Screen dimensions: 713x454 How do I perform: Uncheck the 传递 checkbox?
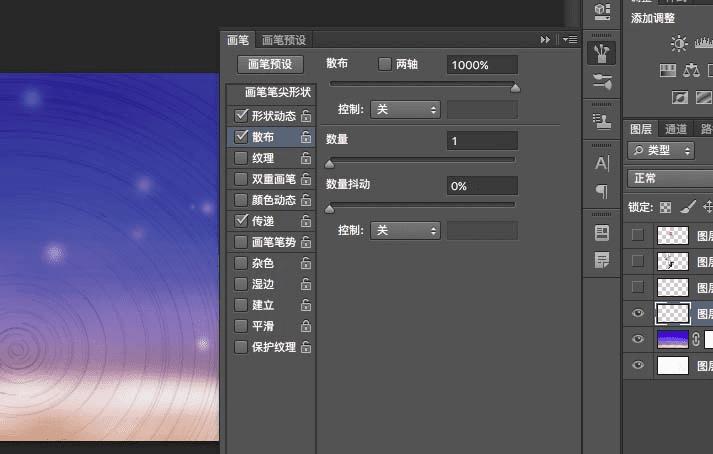[x=241, y=221]
